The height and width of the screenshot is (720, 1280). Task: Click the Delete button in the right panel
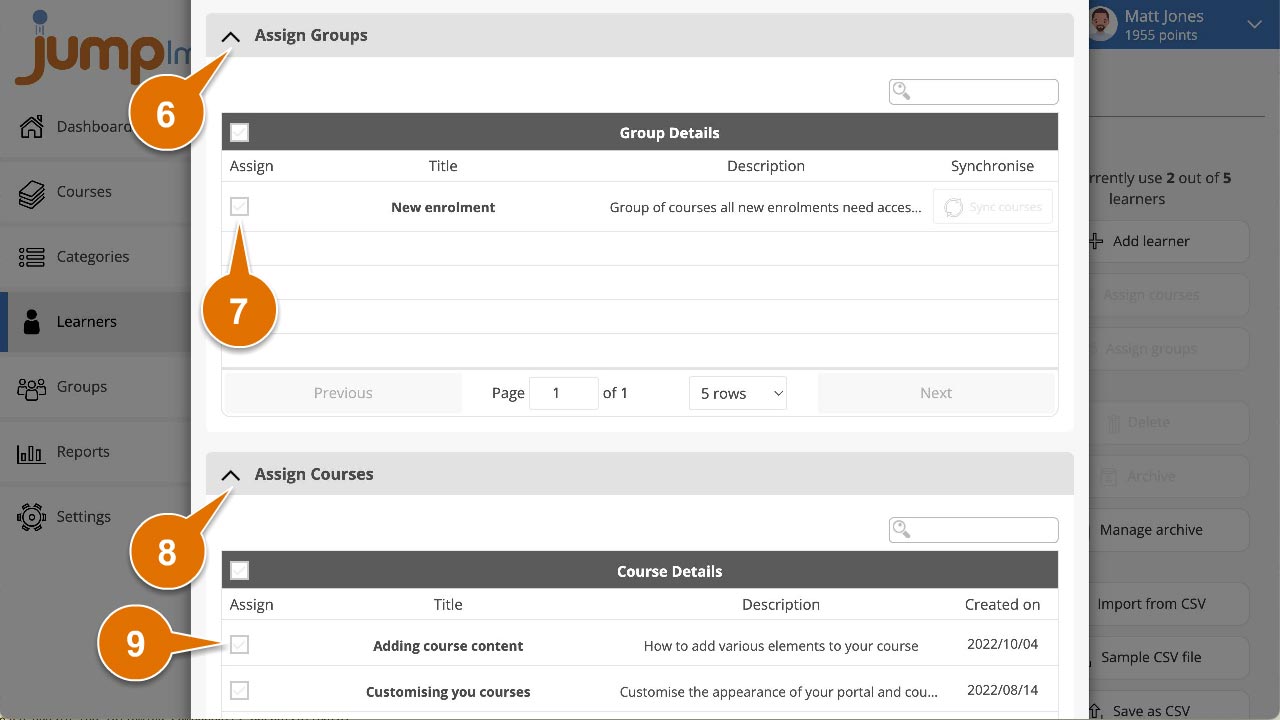[1168, 423]
